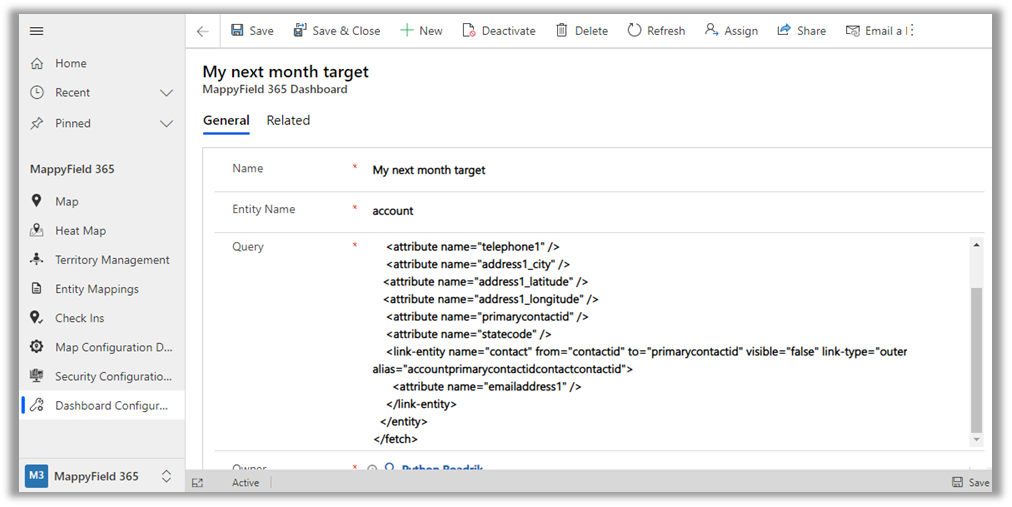The height and width of the screenshot is (507, 1012).
Task: Deactivate the current dashboard record
Action: click(499, 31)
